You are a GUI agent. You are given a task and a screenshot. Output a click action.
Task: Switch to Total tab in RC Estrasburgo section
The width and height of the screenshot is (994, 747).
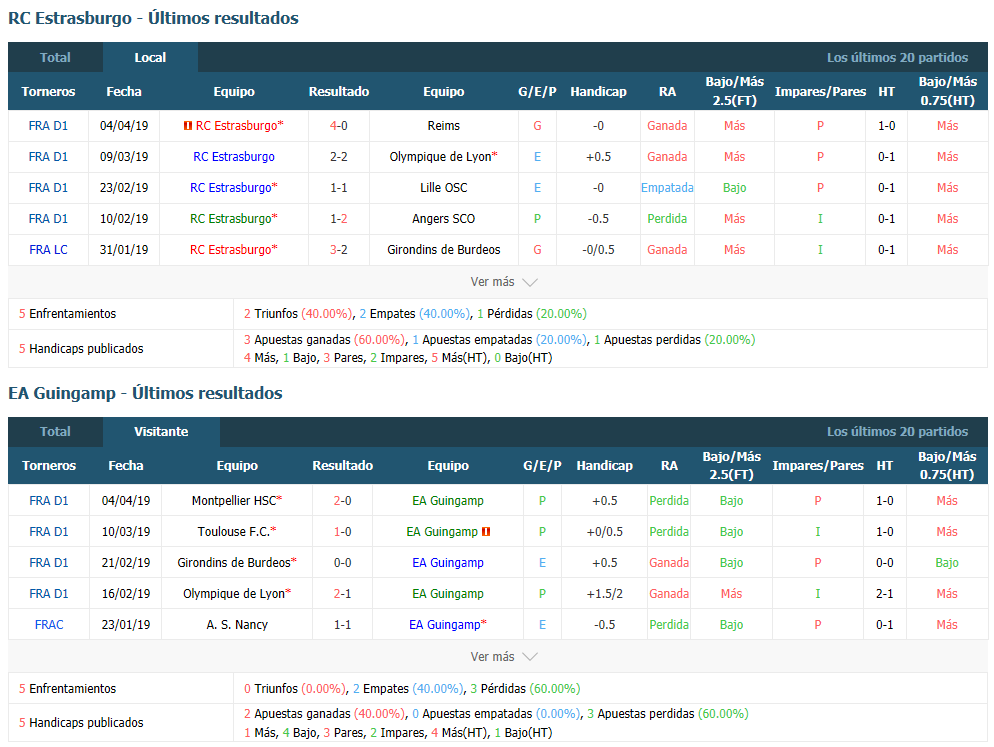pos(55,58)
